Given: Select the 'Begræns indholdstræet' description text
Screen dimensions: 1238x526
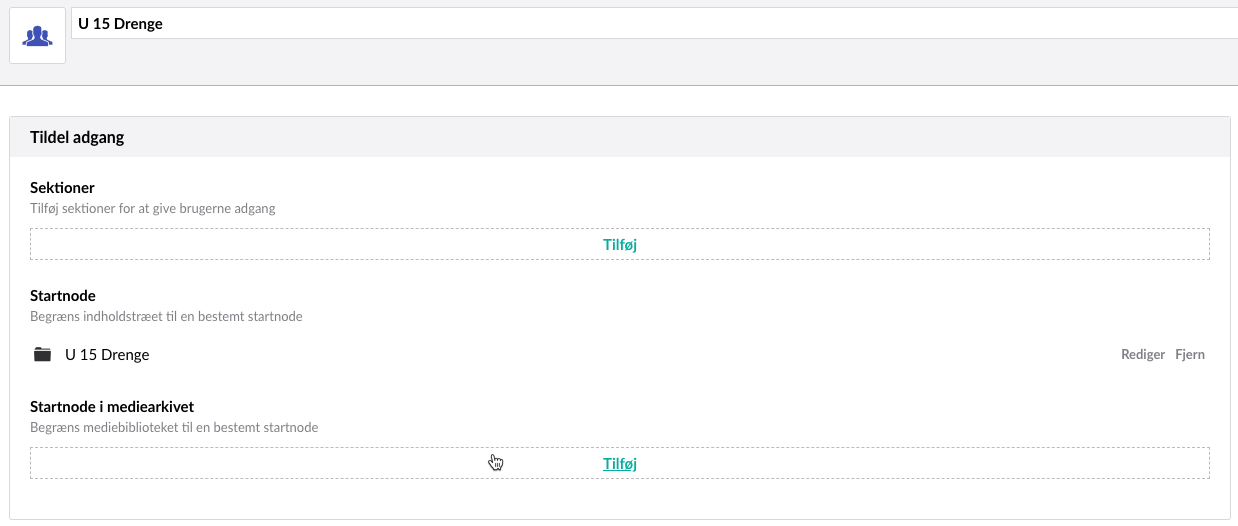Looking at the screenshot, I should pos(166,316).
